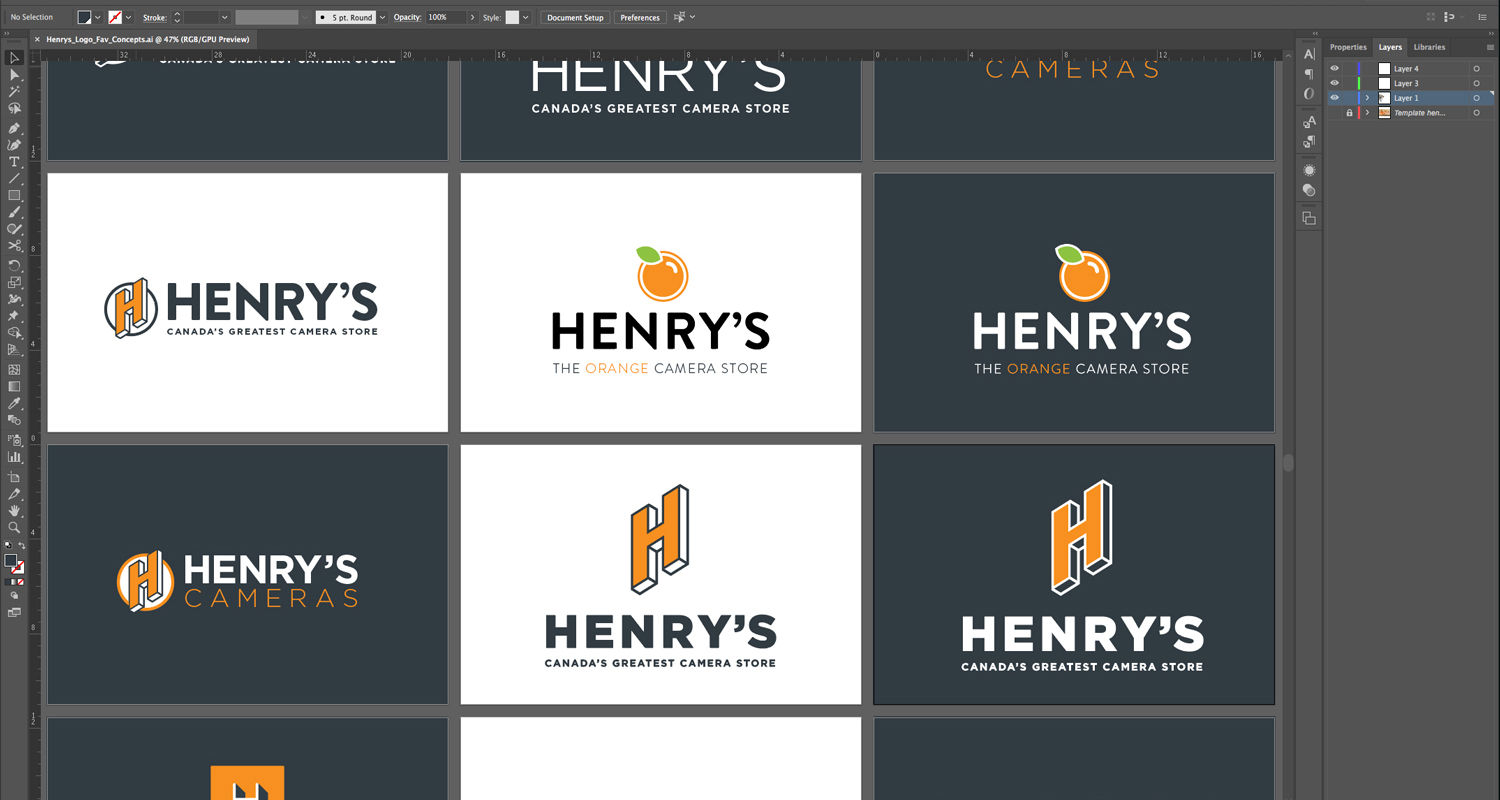
Task: Select the Direct Selection tool
Action: pos(14,75)
